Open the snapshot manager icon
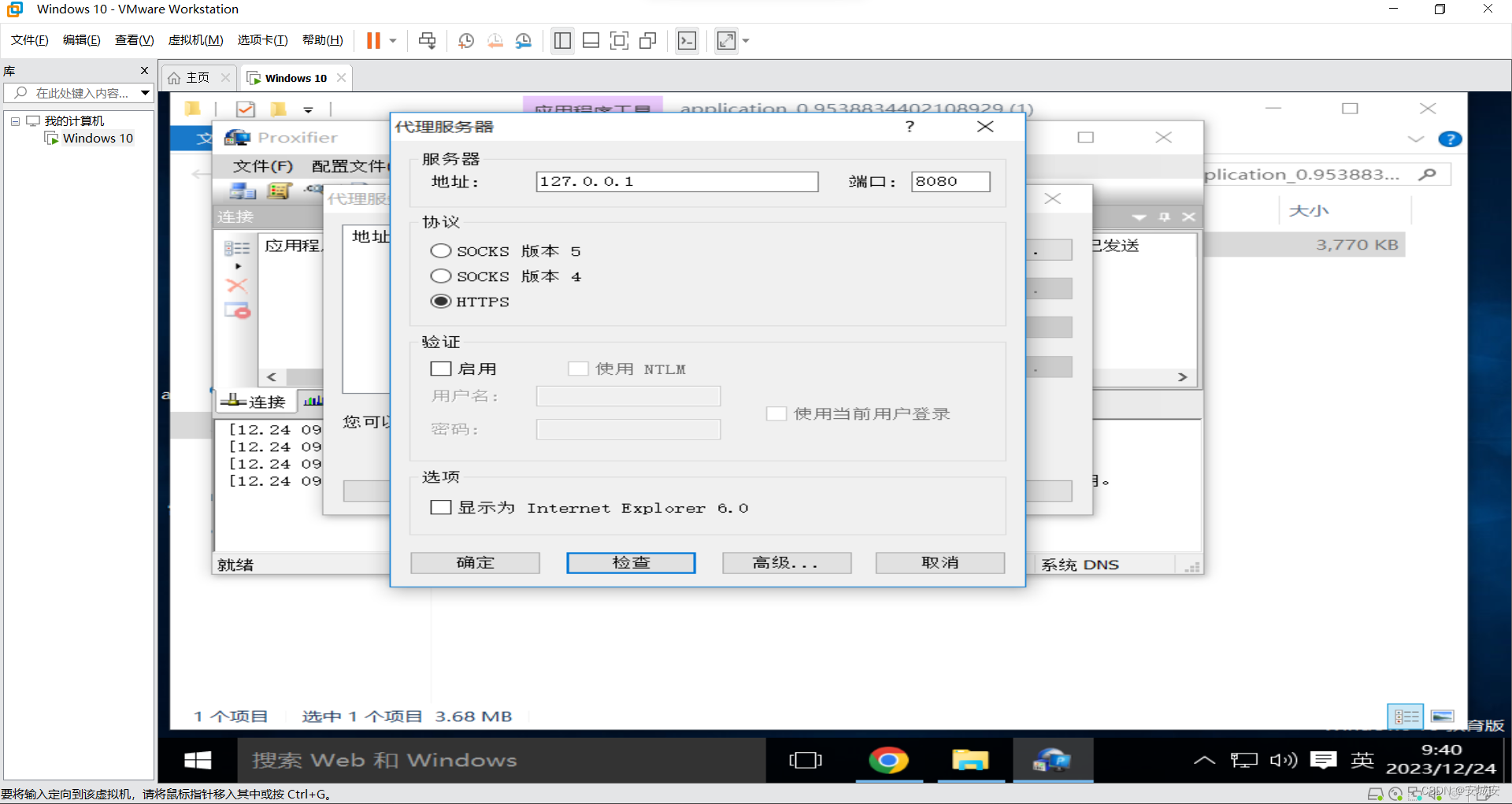Viewport: 1512px width, 804px height. pos(524,40)
